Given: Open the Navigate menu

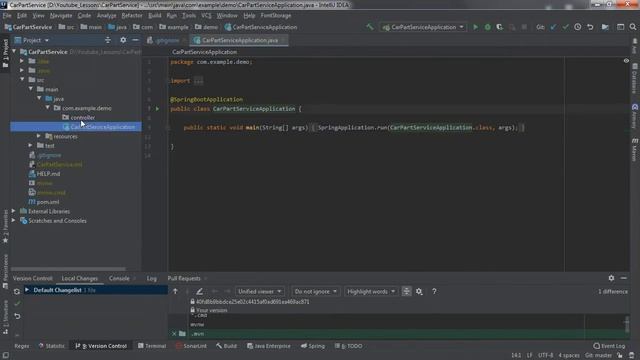Looking at the screenshot, I should (x=61, y=16).
